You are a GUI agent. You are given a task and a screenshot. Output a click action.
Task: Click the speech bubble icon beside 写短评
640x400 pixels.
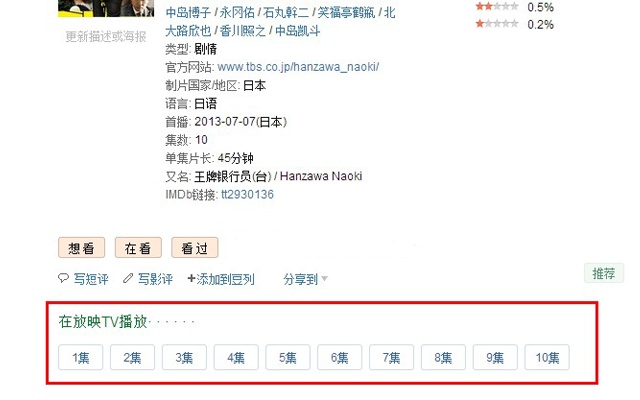click(x=63, y=278)
